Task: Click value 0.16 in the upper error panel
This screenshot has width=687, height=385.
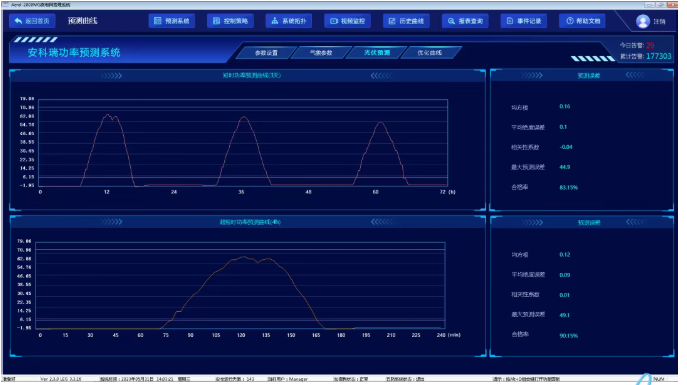Action: point(565,106)
